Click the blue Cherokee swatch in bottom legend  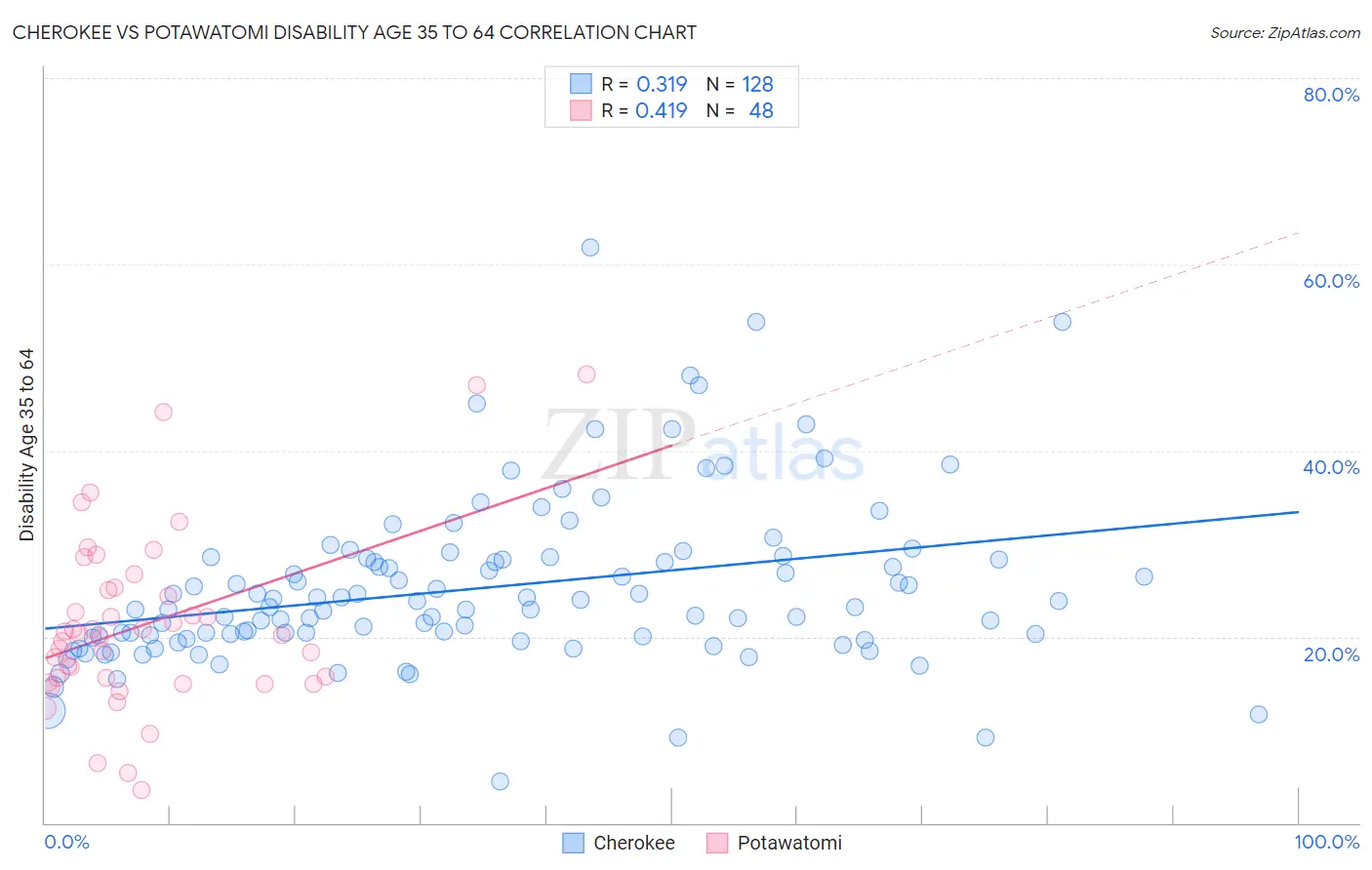click(574, 843)
